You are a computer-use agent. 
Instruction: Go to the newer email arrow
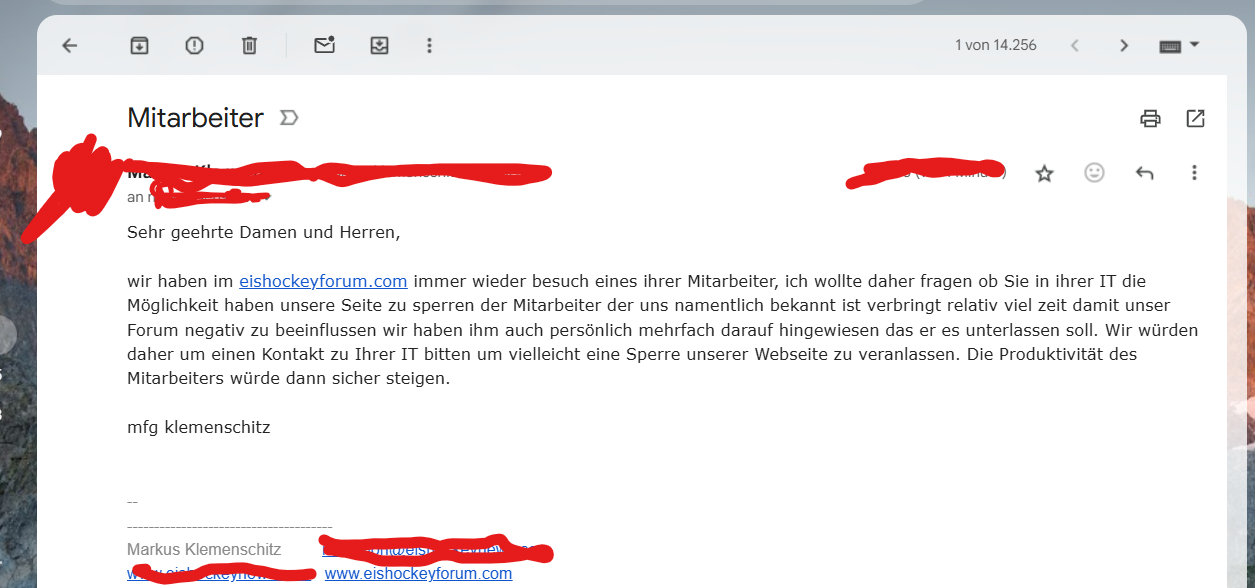point(1075,45)
